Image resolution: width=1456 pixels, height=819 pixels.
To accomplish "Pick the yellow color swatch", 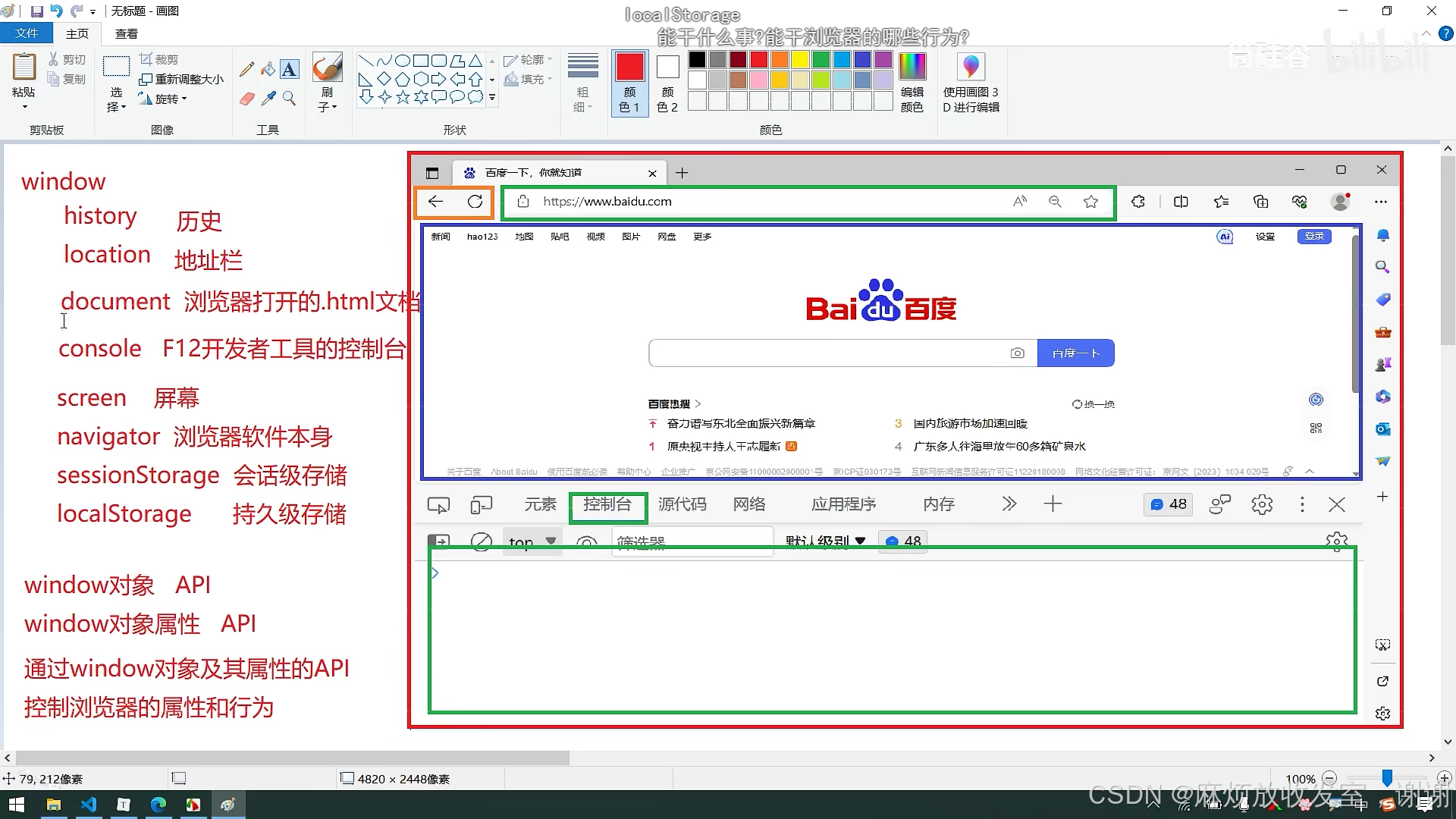I will tap(800, 59).
